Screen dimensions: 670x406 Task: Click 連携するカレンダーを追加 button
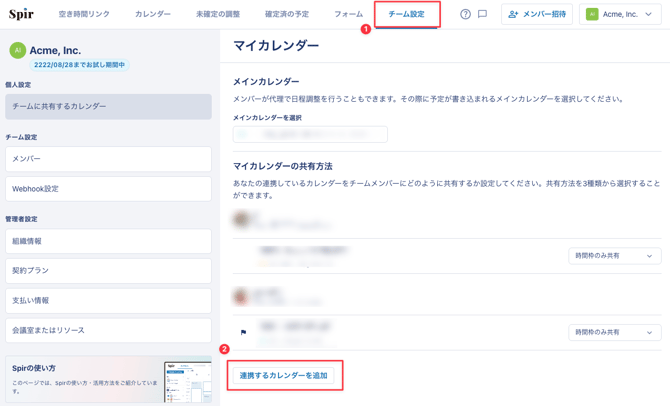(x=284, y=376)
